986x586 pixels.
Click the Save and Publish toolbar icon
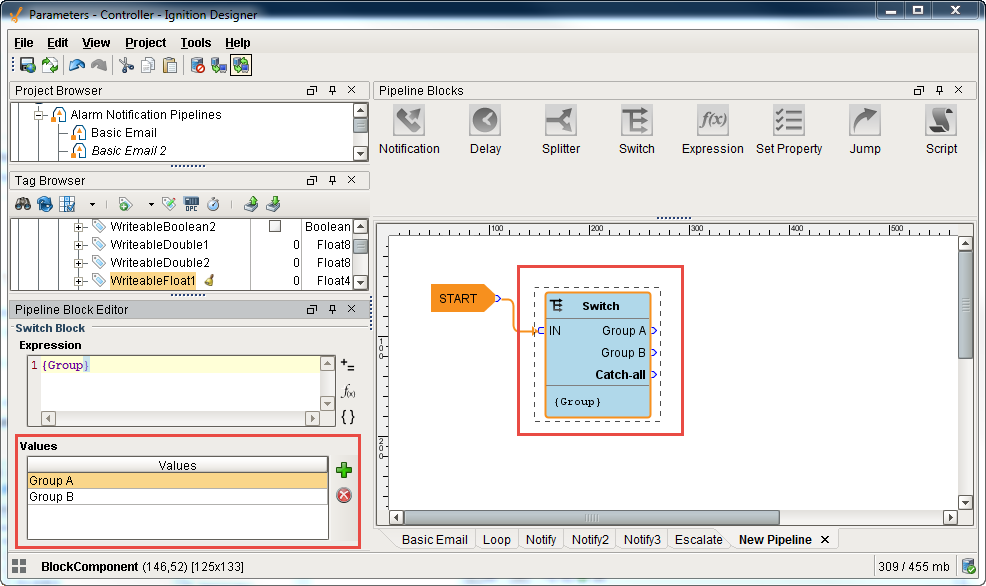[27, 65]
